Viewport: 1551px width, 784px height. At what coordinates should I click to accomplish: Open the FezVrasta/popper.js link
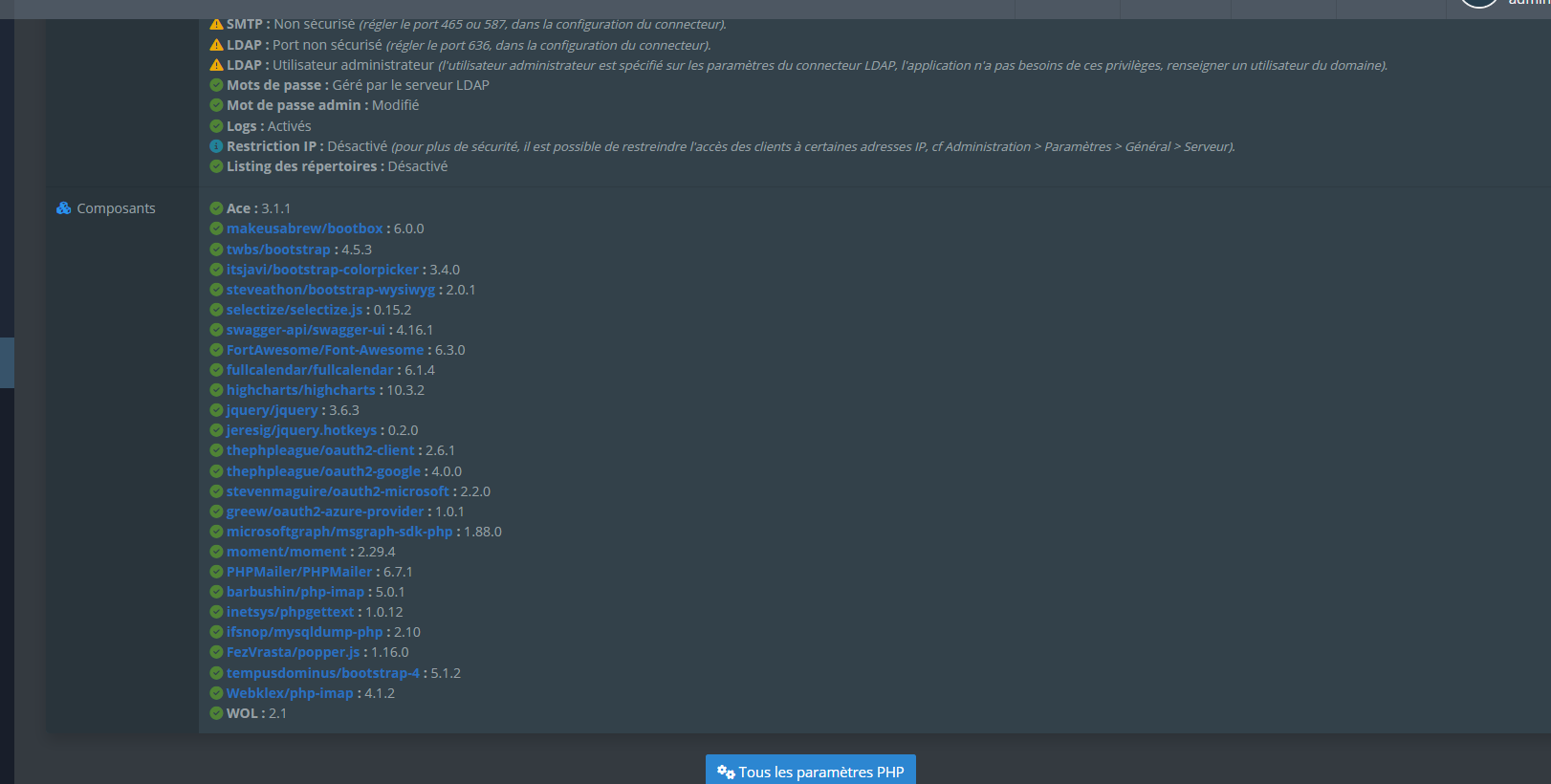tap(293, 652)
